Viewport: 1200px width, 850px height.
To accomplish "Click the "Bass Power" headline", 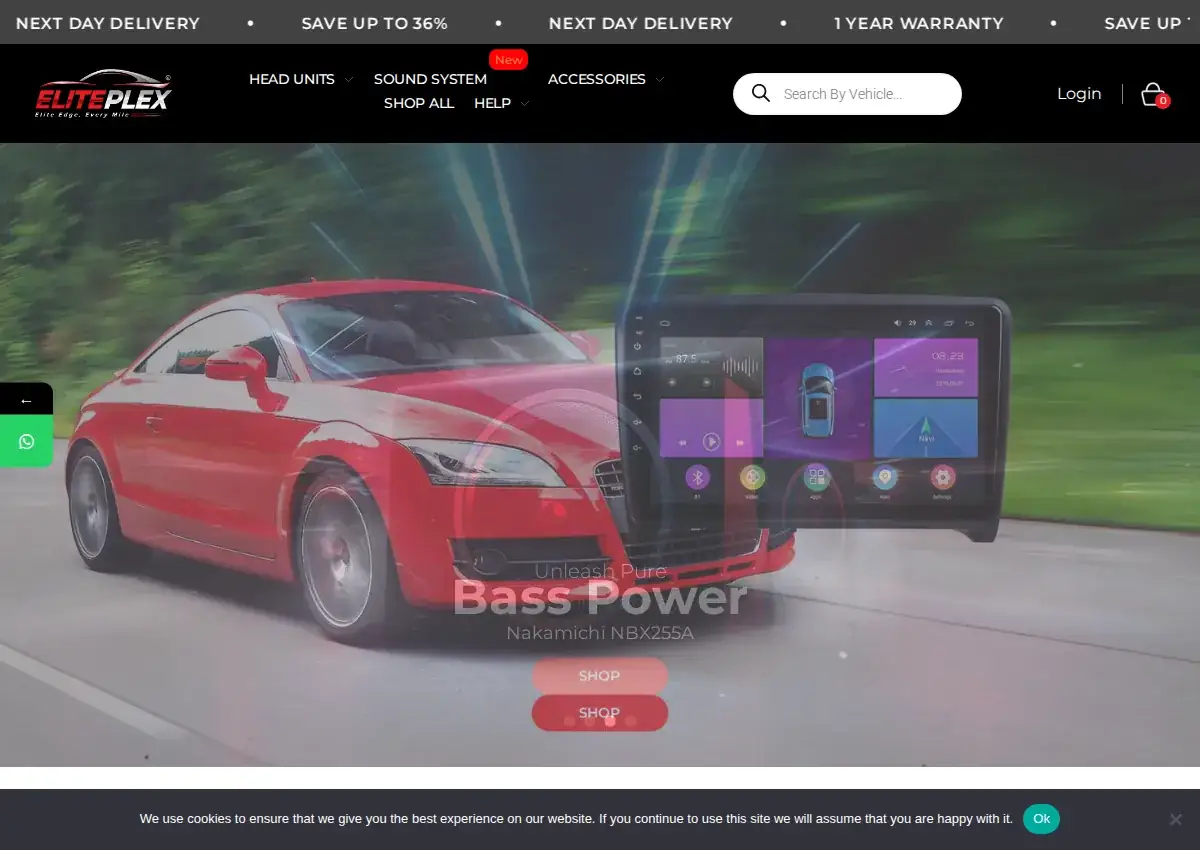I will pos(600,598).
